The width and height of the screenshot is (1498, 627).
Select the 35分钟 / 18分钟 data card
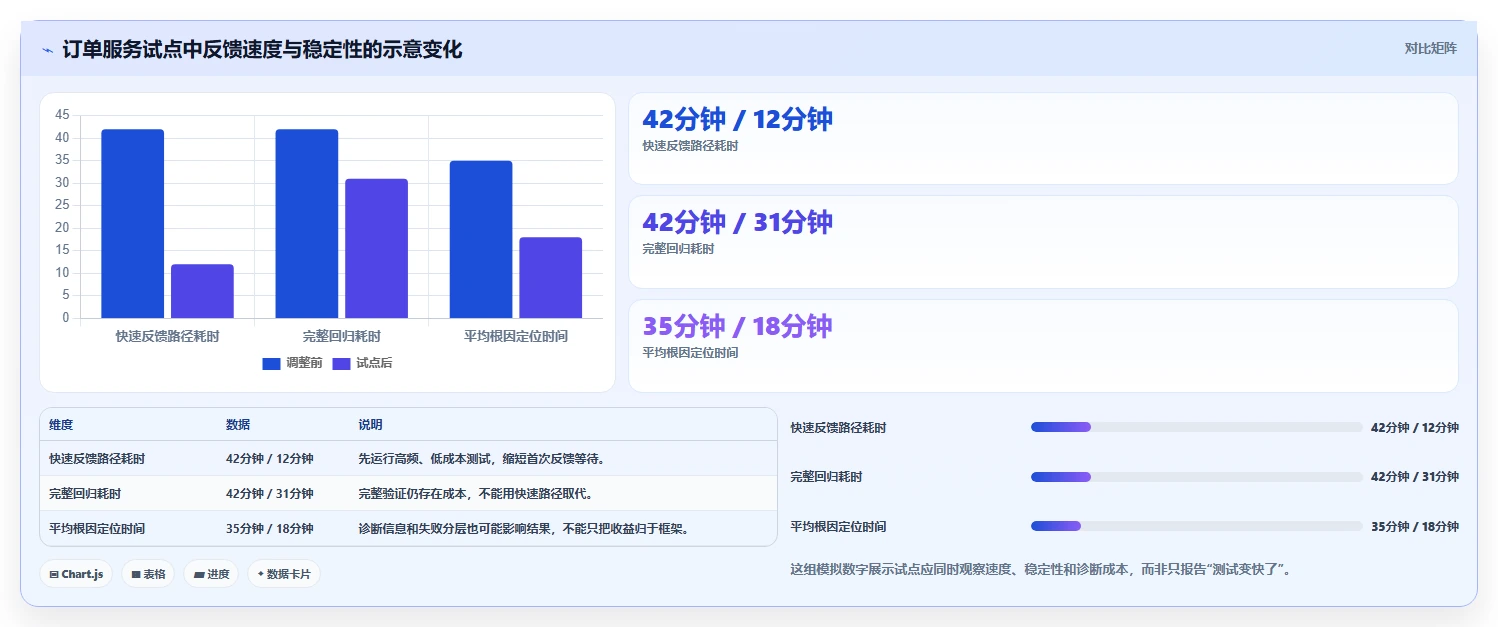pos(1043,346)
